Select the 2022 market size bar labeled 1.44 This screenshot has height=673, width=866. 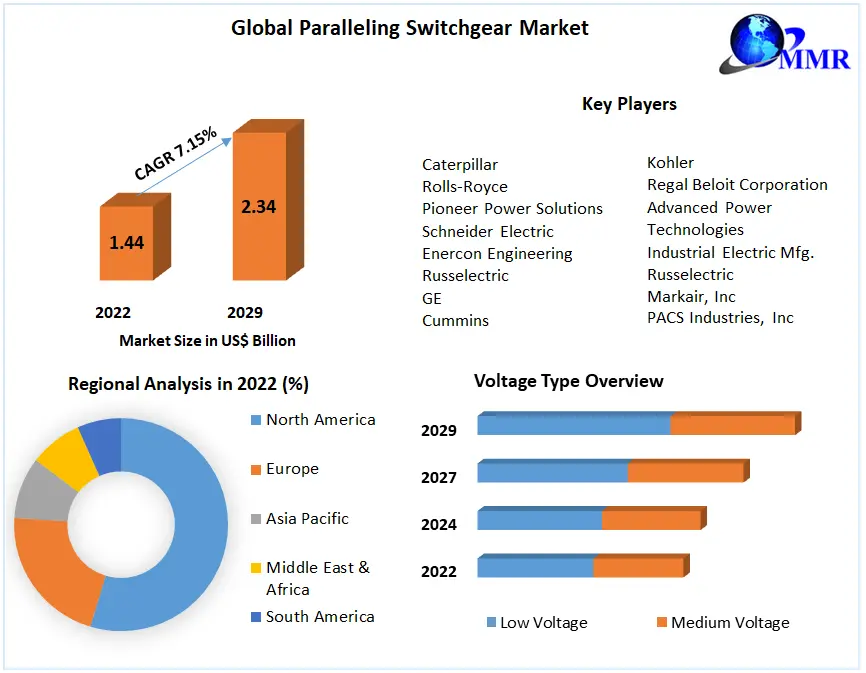tap(127, 242)
